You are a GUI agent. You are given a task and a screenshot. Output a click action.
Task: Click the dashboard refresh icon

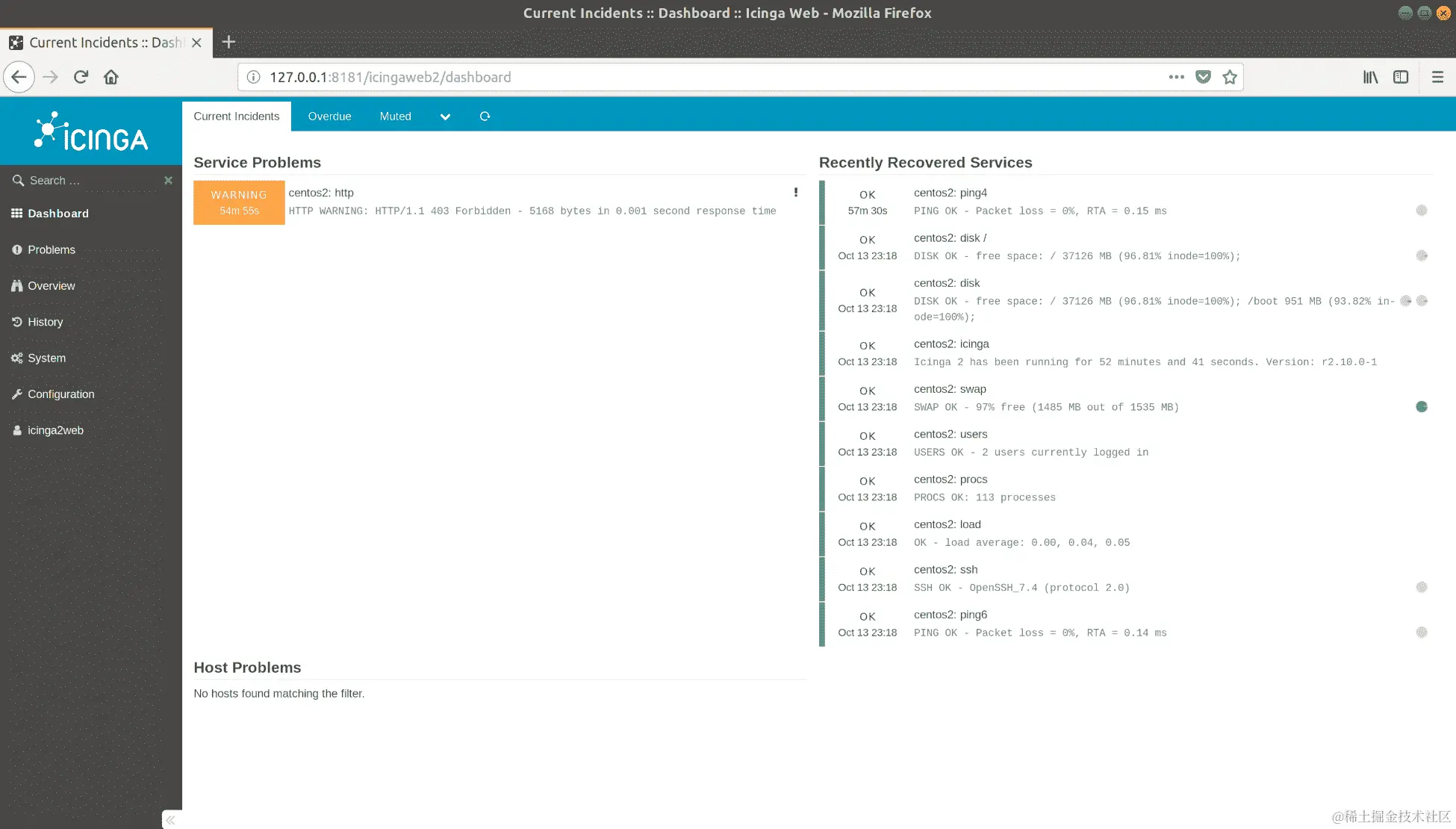point(485,117)
